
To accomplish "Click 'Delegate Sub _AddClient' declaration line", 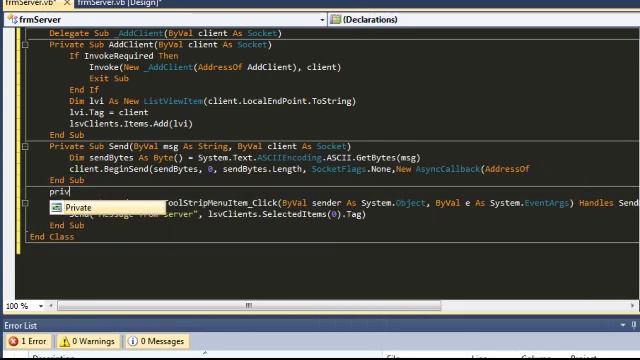I will click(x=166, y=33).
